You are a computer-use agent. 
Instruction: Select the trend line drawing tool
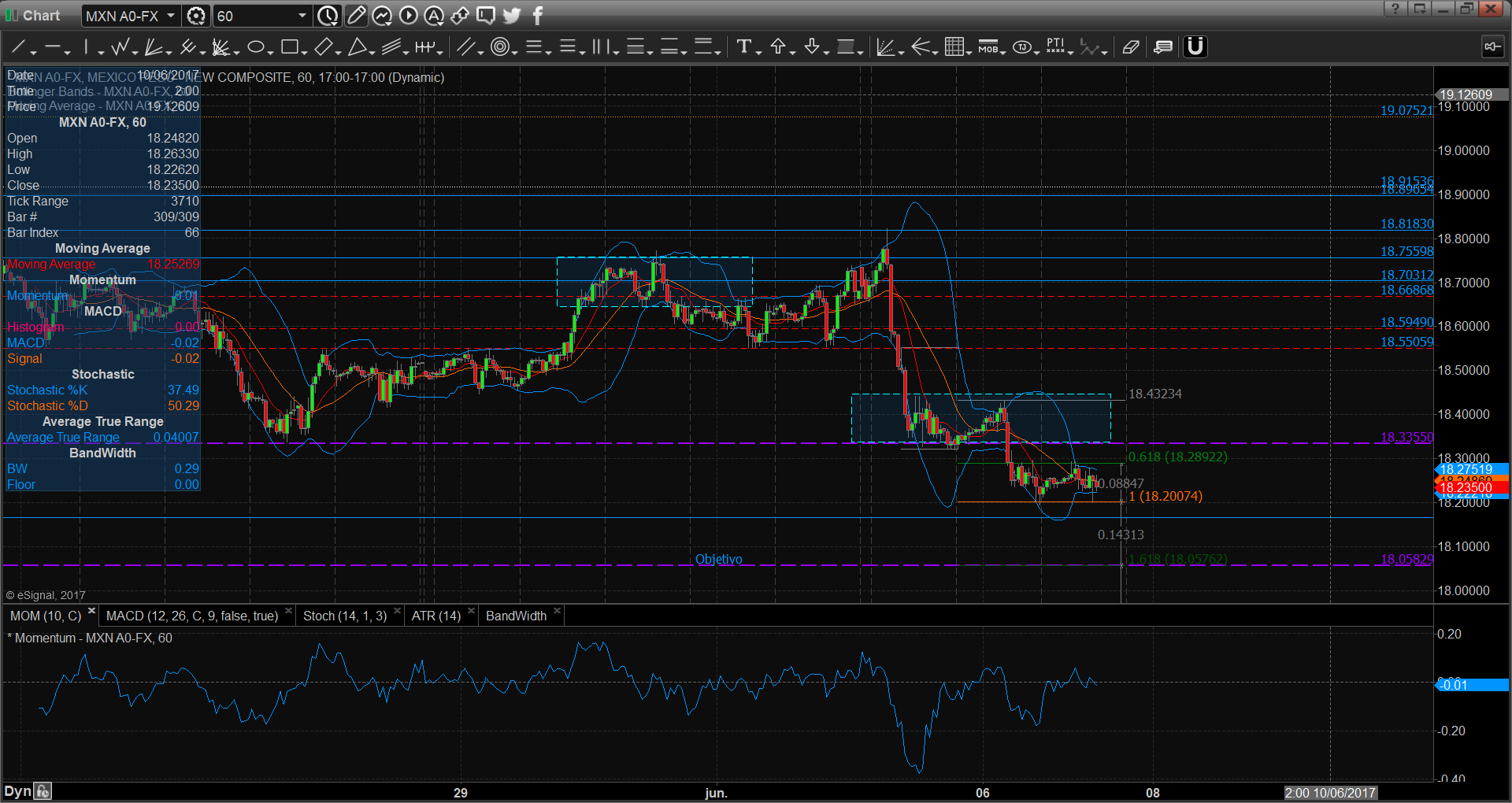click(x=18, y=47)
